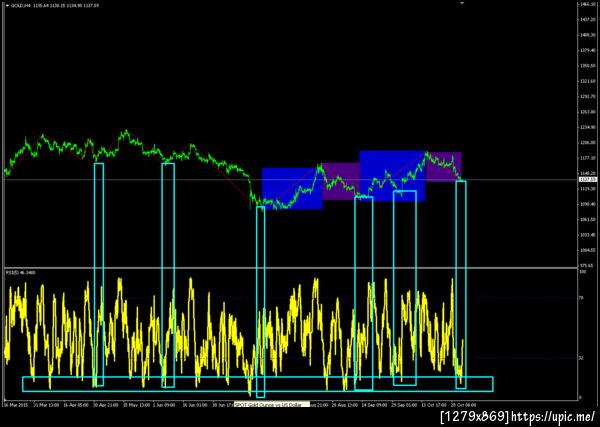
Task: Click the 29 Sep 01:00 time label
Action: (404, 405)
